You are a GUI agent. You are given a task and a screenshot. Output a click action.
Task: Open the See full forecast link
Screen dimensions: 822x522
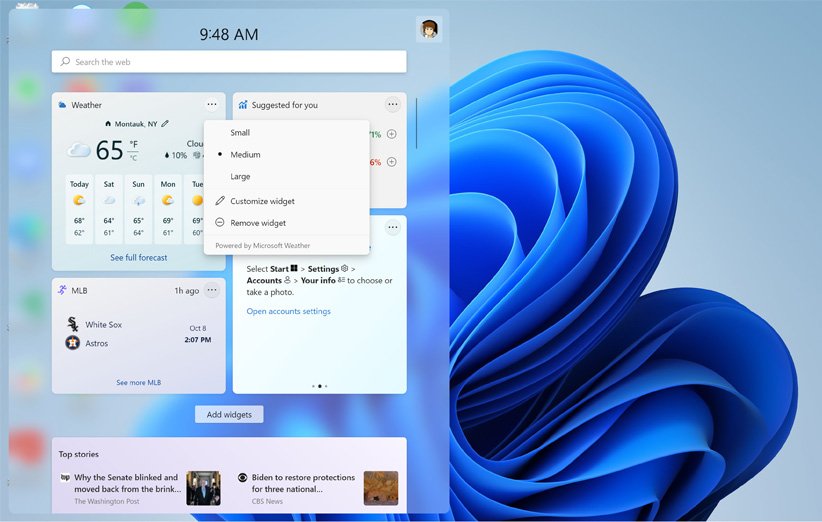click(x=139, y=258)
